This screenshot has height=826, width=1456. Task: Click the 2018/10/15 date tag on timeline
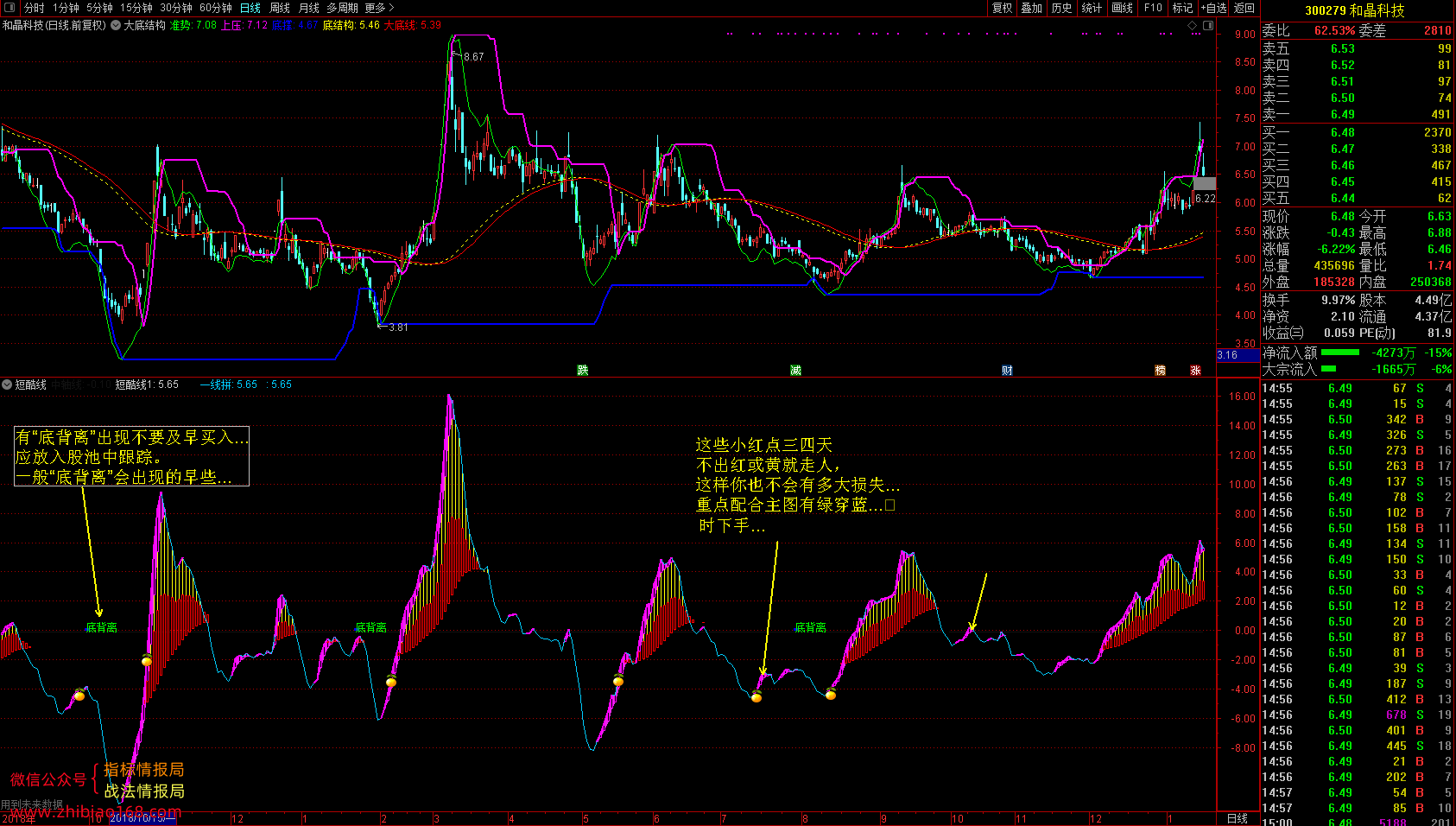(x=142, y=818)
